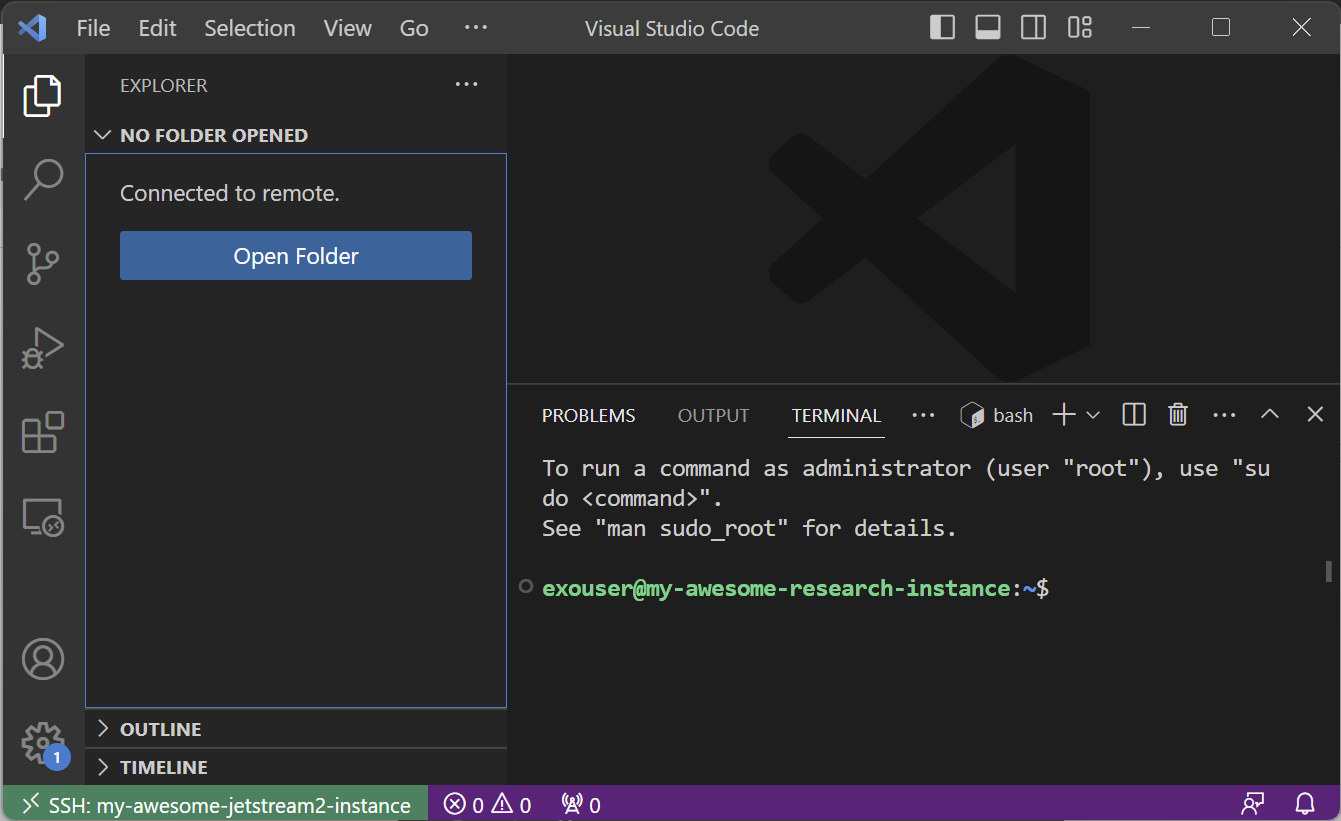Minimize the VS Code window

pyautogui.click(x=1140, y=28)
